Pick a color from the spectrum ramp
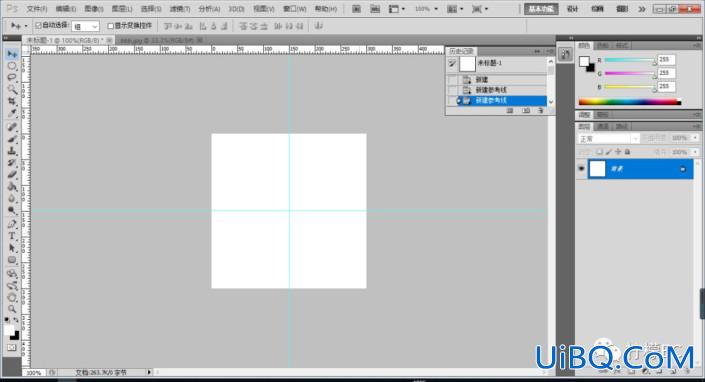Screen dimensions: 705x382 [629, 102]
